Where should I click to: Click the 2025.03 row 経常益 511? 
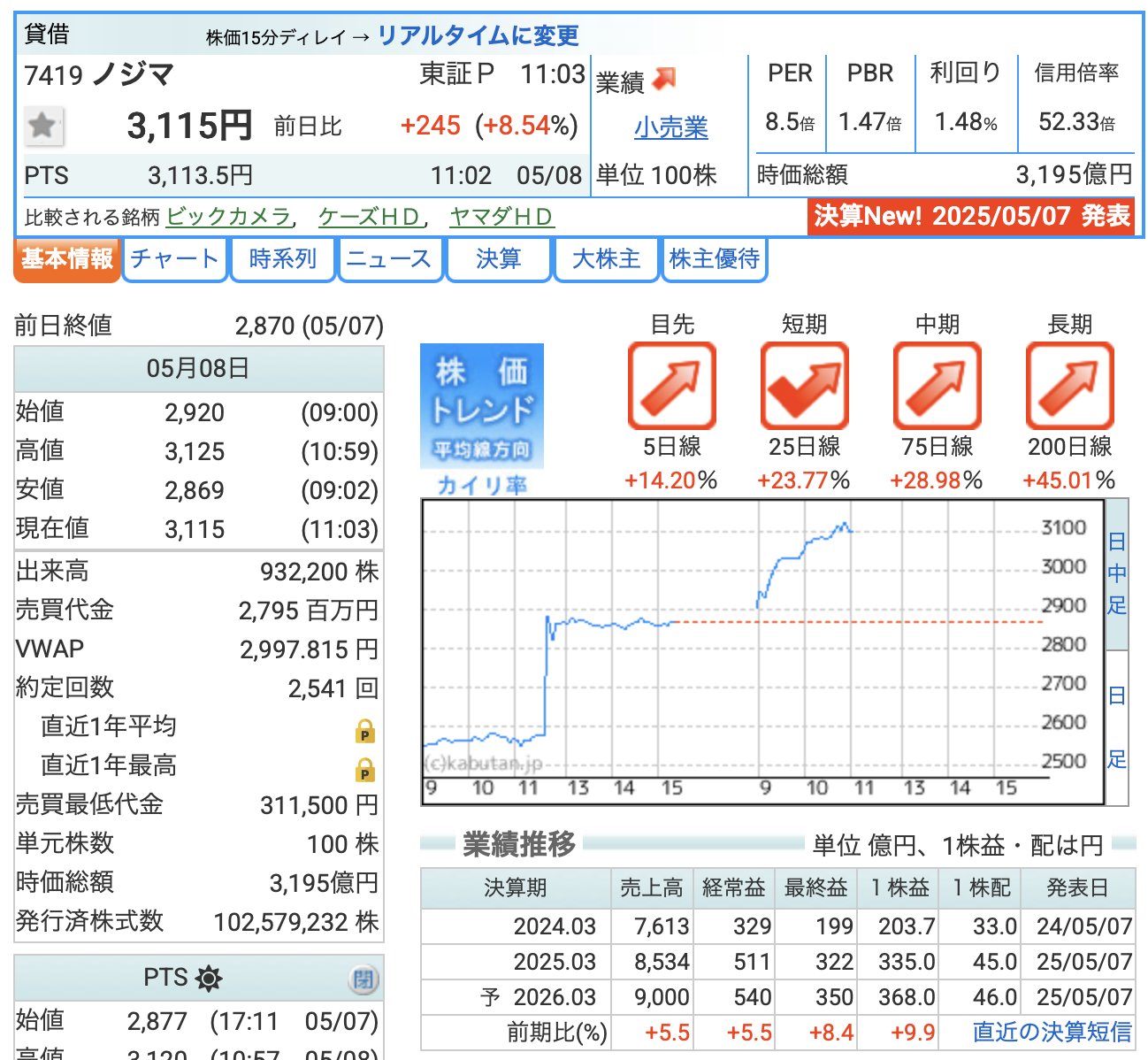(752, 962)
